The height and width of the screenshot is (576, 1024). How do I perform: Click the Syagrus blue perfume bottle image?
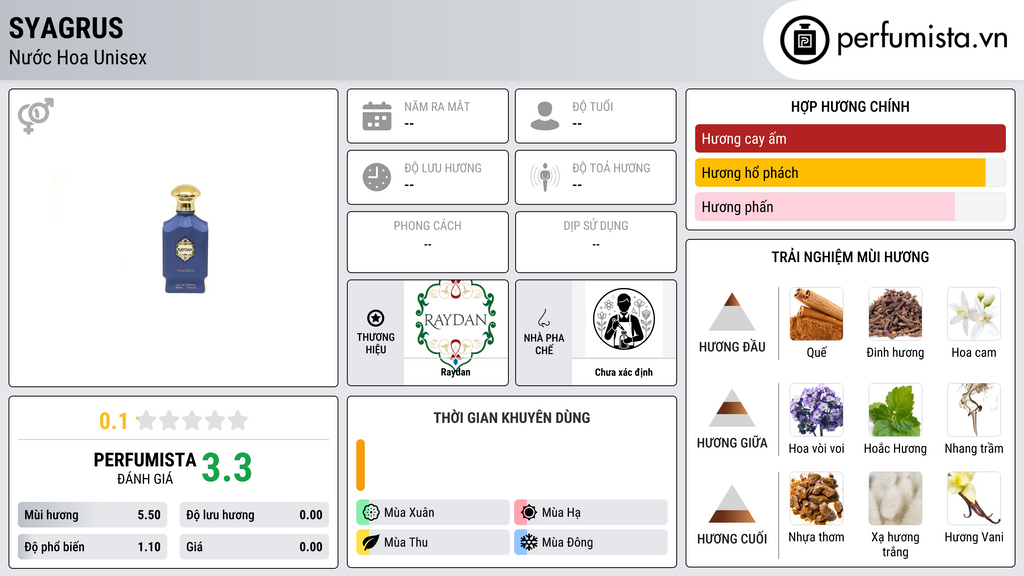(185, 239)
